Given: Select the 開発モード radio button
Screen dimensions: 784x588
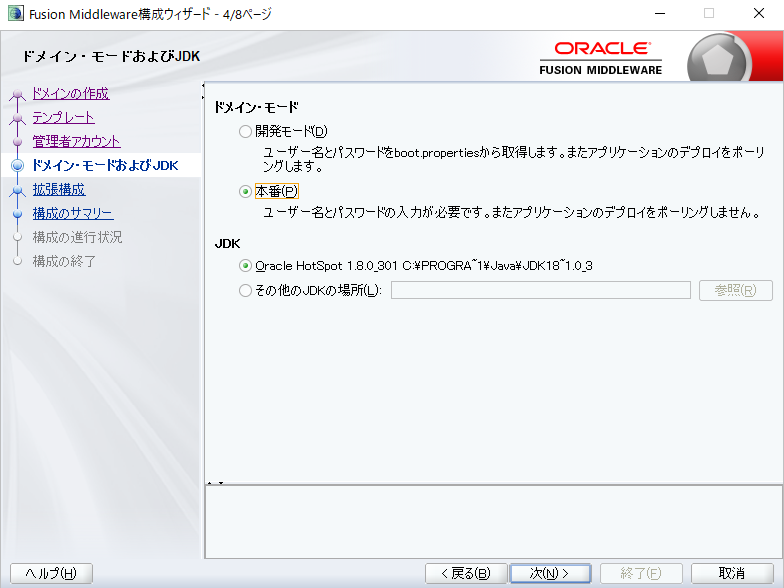Looking at the screenshot, I should [246, 131].
